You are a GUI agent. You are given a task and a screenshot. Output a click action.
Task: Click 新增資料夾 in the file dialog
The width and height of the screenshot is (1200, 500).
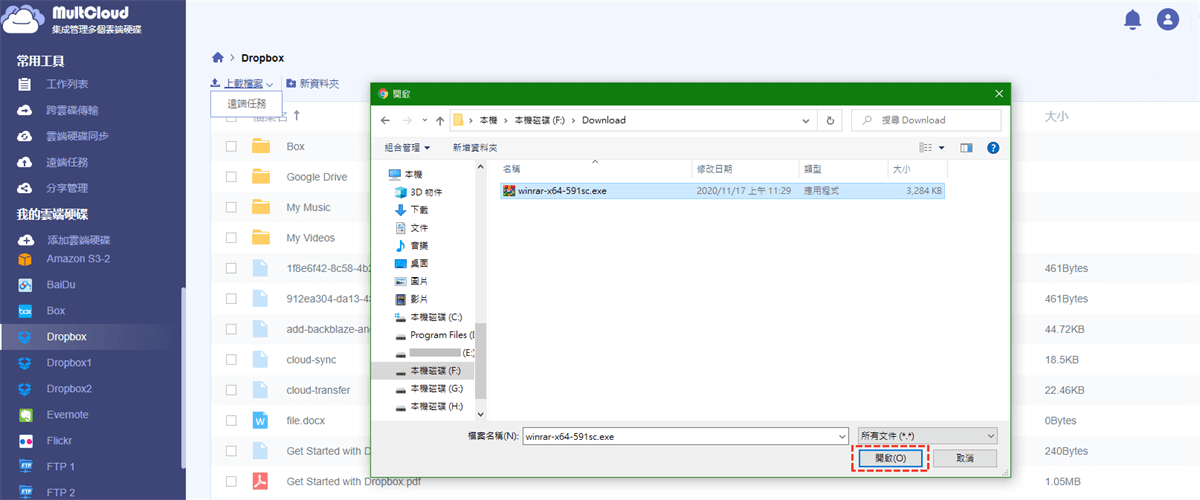pyautogui.click(x=475, y=147)
